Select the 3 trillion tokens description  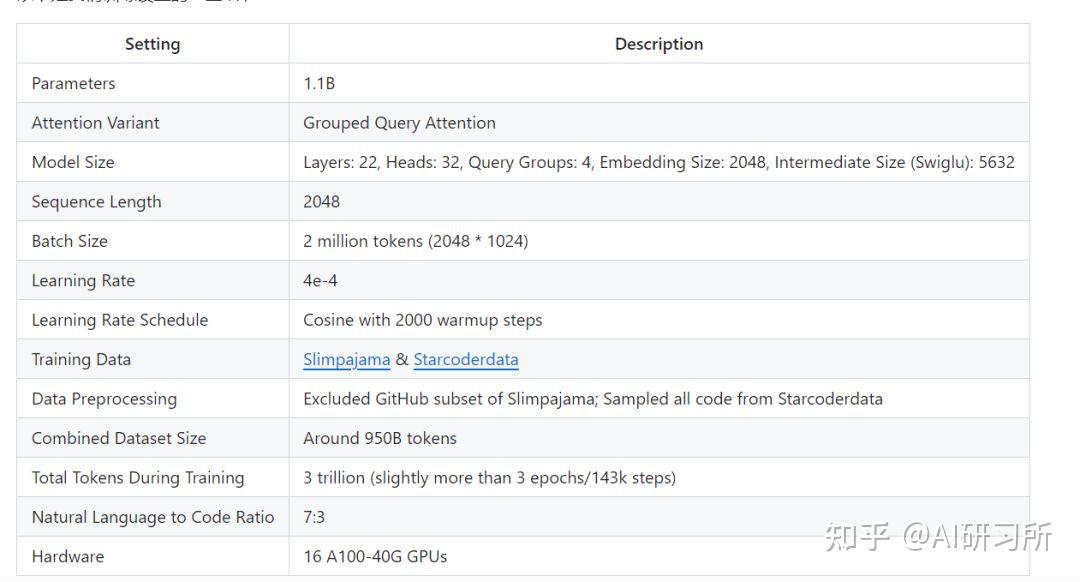pos(489,478)
